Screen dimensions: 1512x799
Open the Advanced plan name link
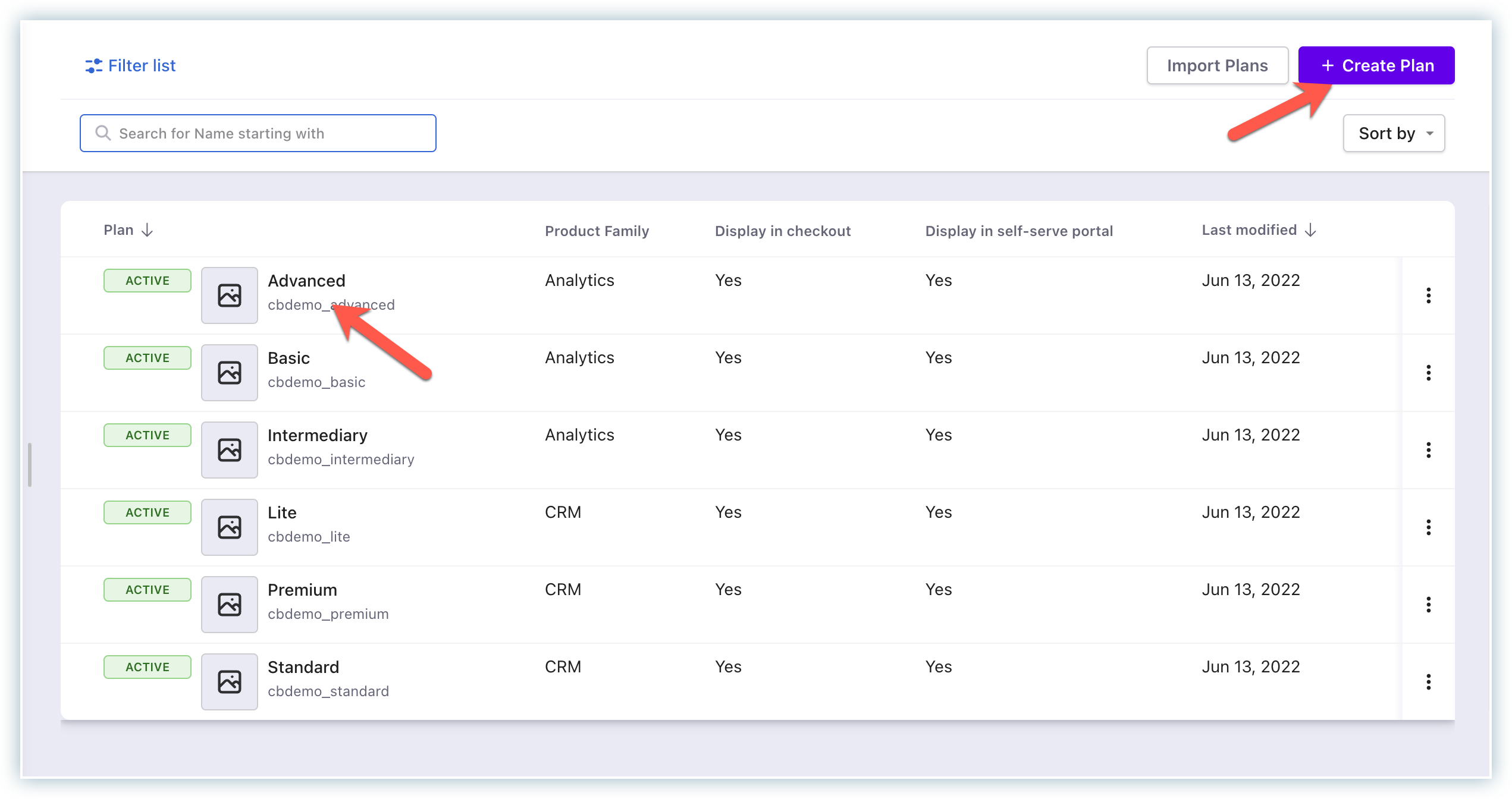[306, 281]
